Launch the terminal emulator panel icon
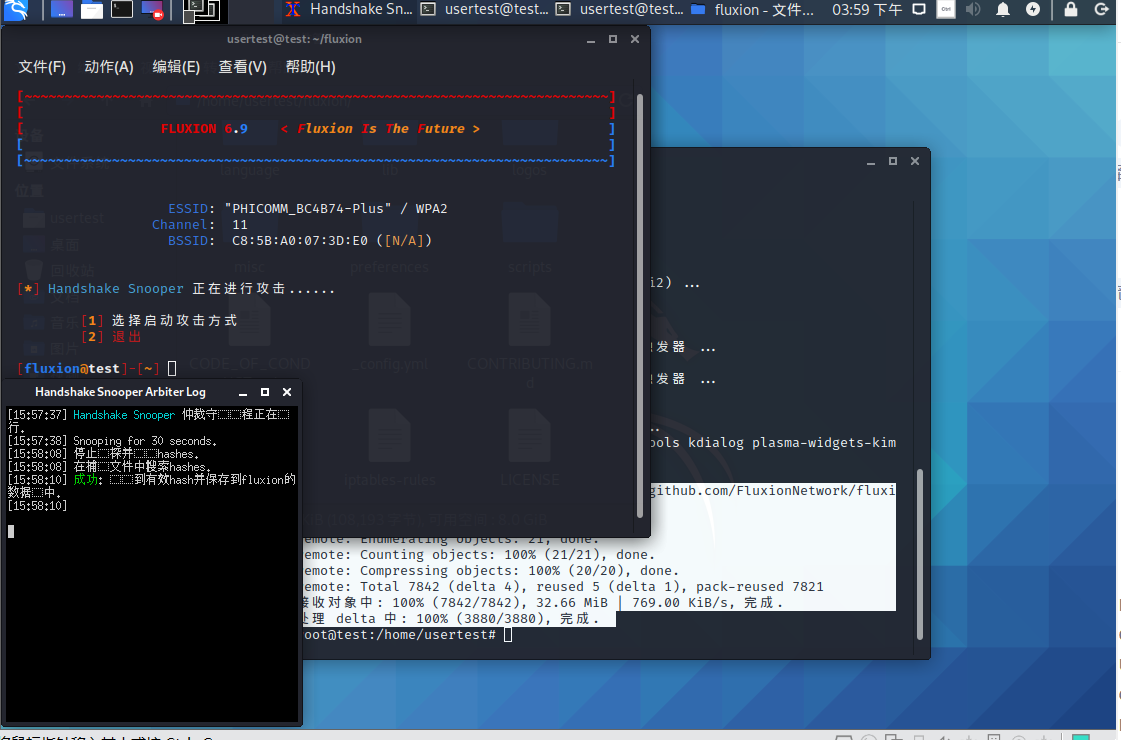The height and width of the screenshot is (740, 1121). 122,10
